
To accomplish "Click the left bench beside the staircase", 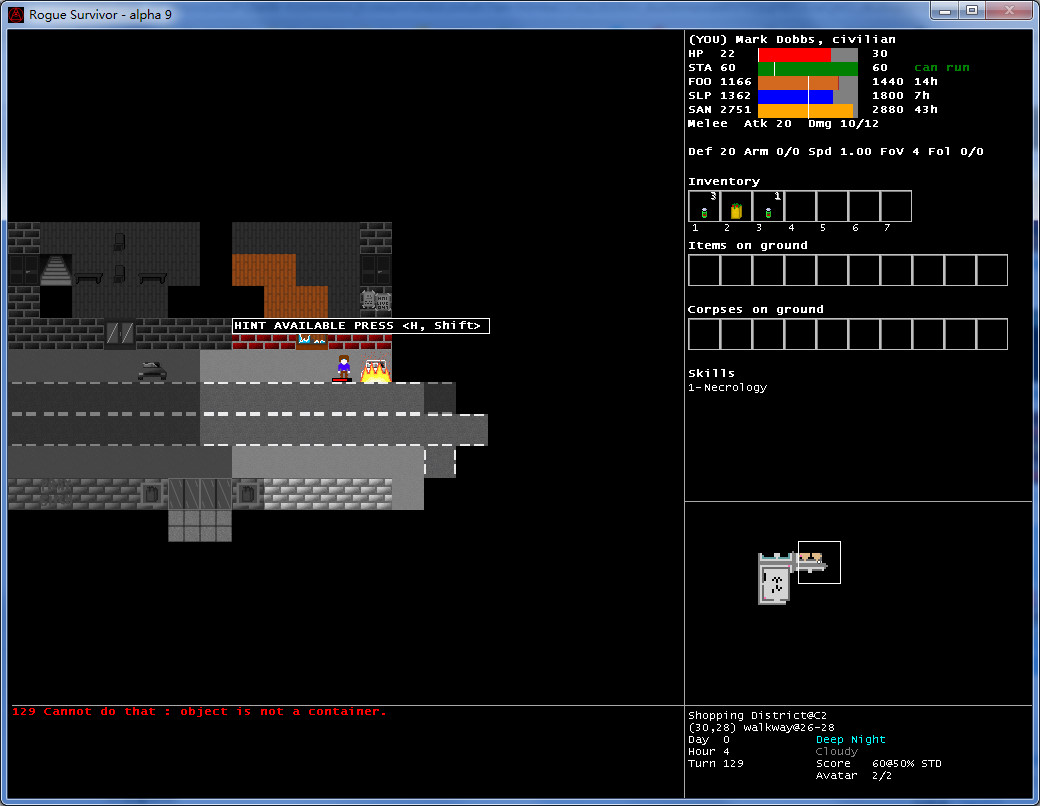I will click(x=88, y=278).
